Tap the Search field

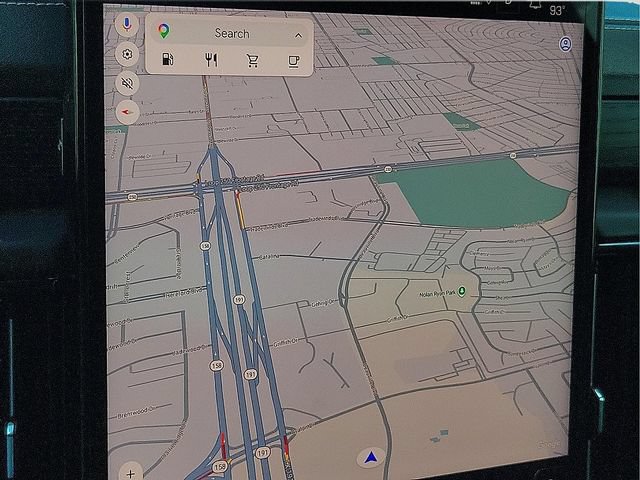coord(231,33)
